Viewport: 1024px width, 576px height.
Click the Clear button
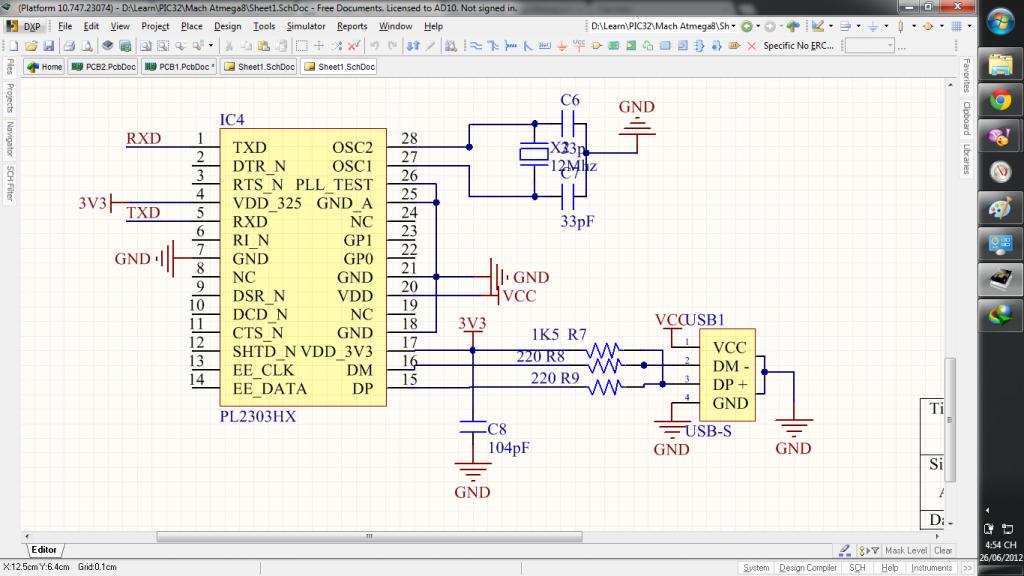[x=943, y=551]
